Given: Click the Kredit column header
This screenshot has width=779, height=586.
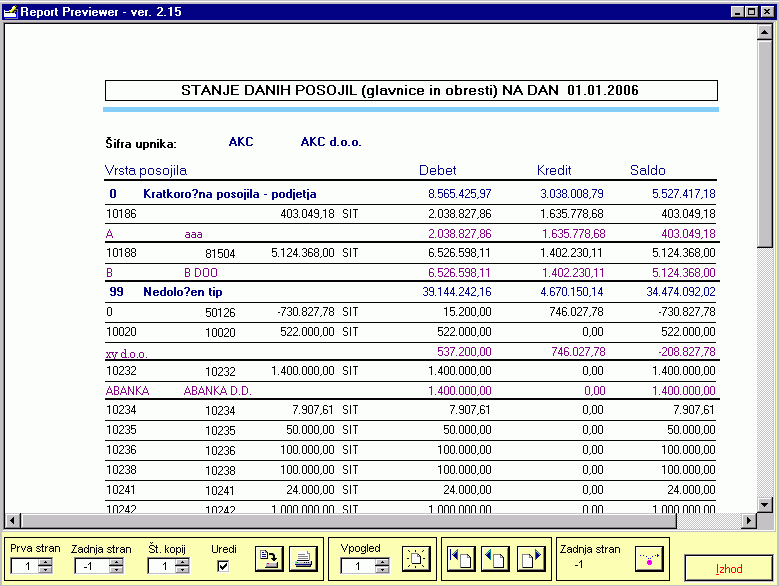Looking at the screenshot, I should [554, 170].
